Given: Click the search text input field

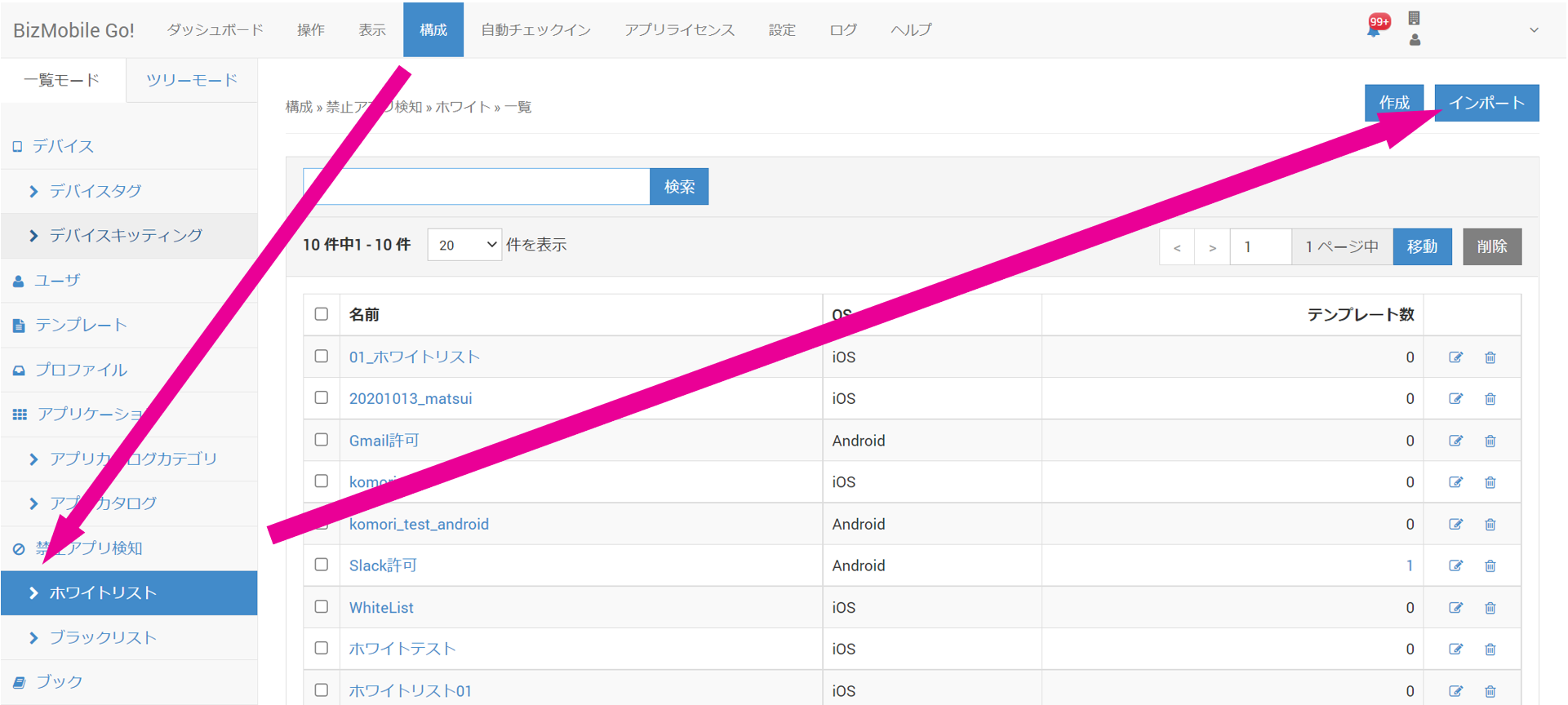Looking at the screenshot, I should 477,187.
